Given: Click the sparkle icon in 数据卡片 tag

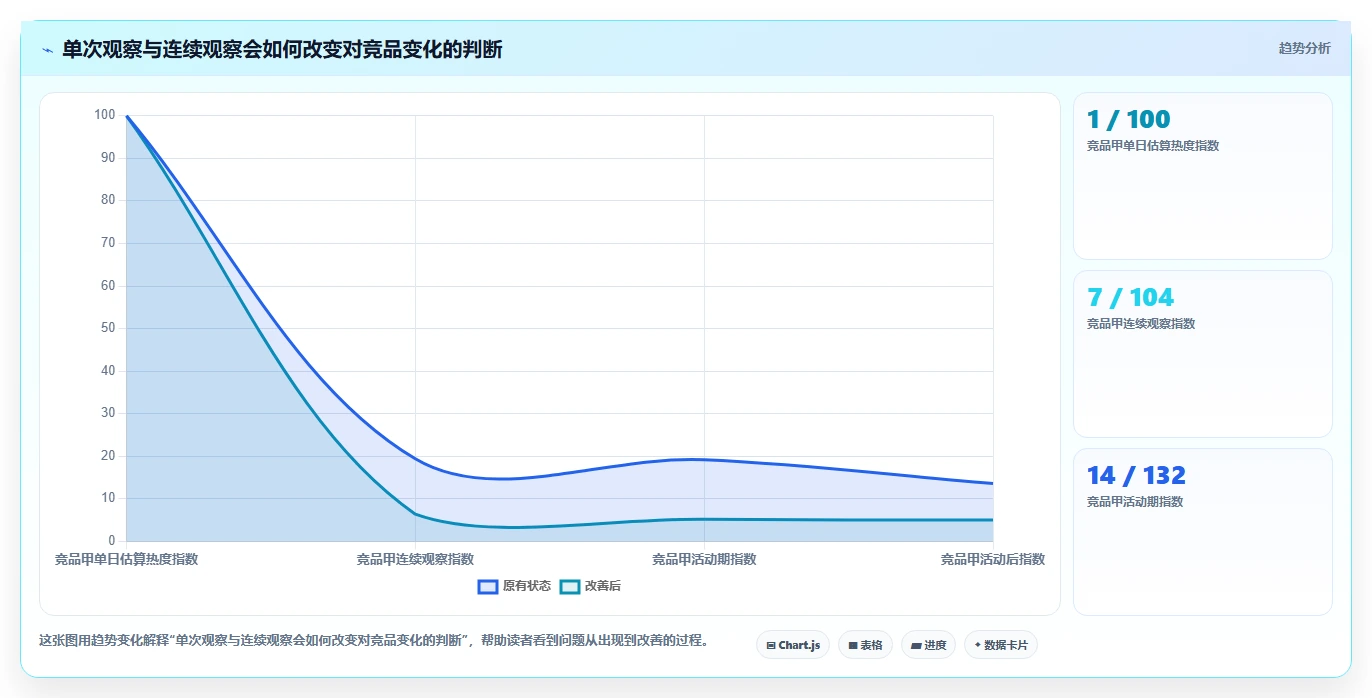Looking at the screenshot, I should tap(977, 645).
